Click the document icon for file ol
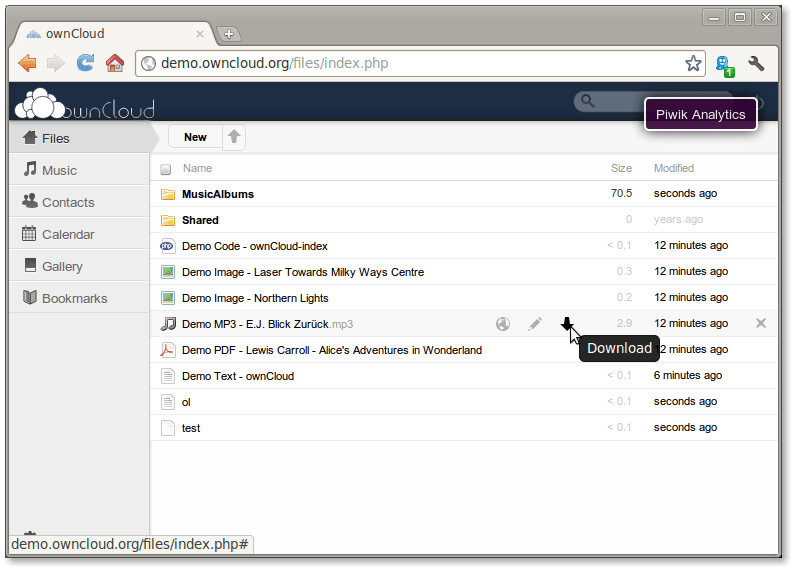Image resolution: width=791 pixels, height=567 pixels. point(167,402)
